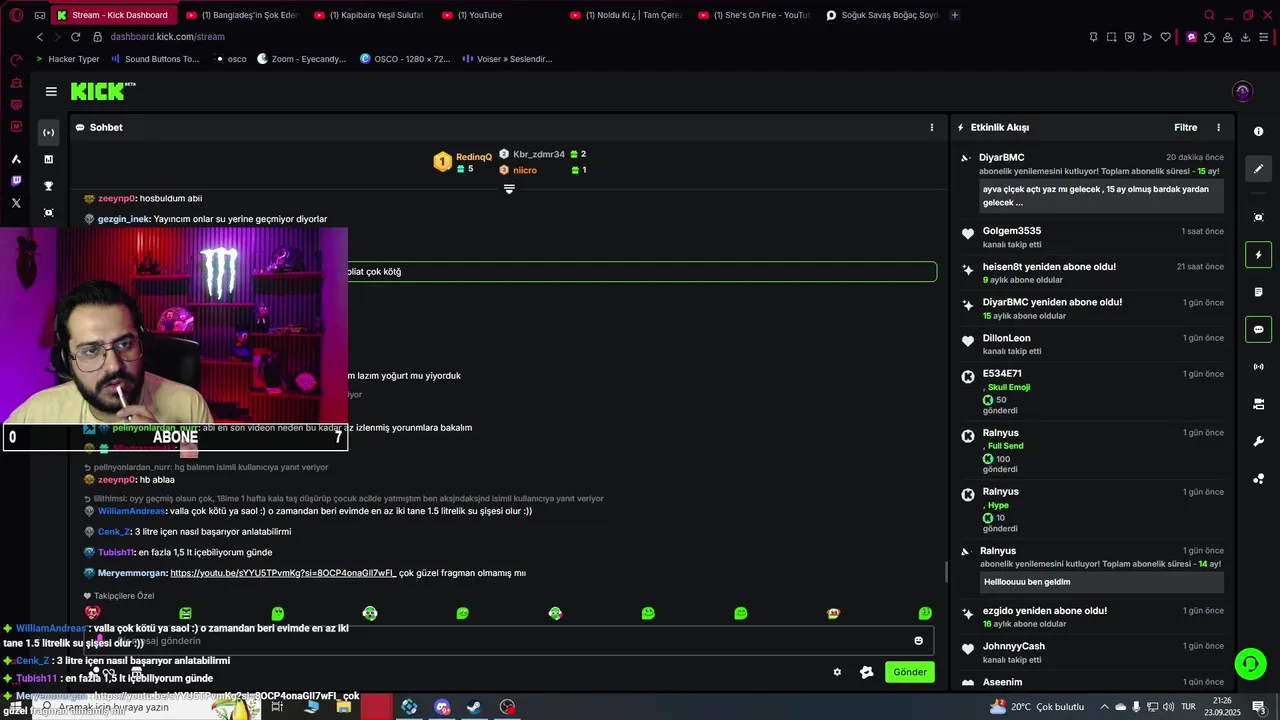This screenshot has width=1280, height=720.
Task: Open File Explorer from taskbar
Action: pyautogui.click(x=343, y=707)
